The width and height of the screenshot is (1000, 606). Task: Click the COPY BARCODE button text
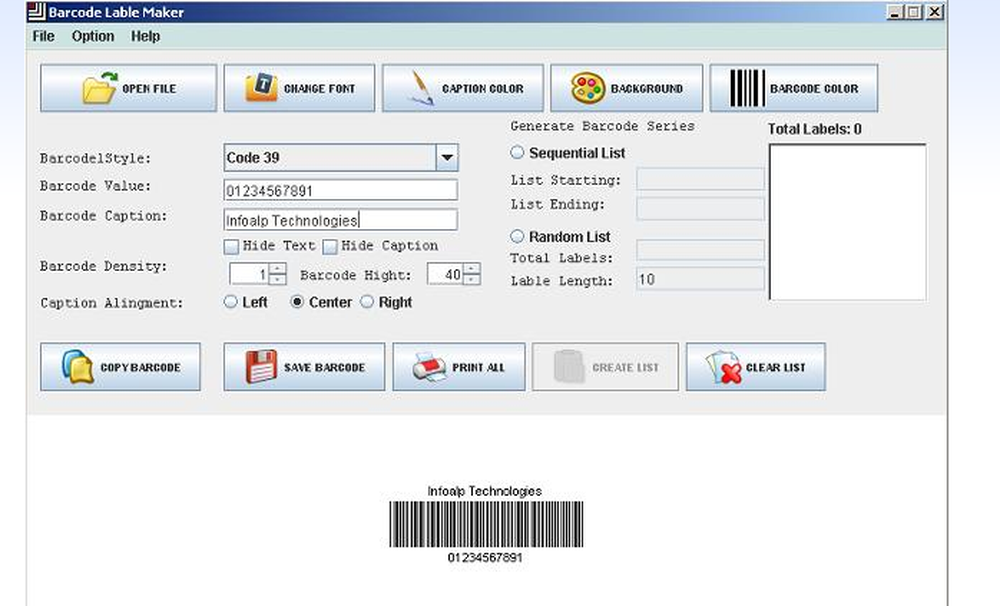coord(140,367)
